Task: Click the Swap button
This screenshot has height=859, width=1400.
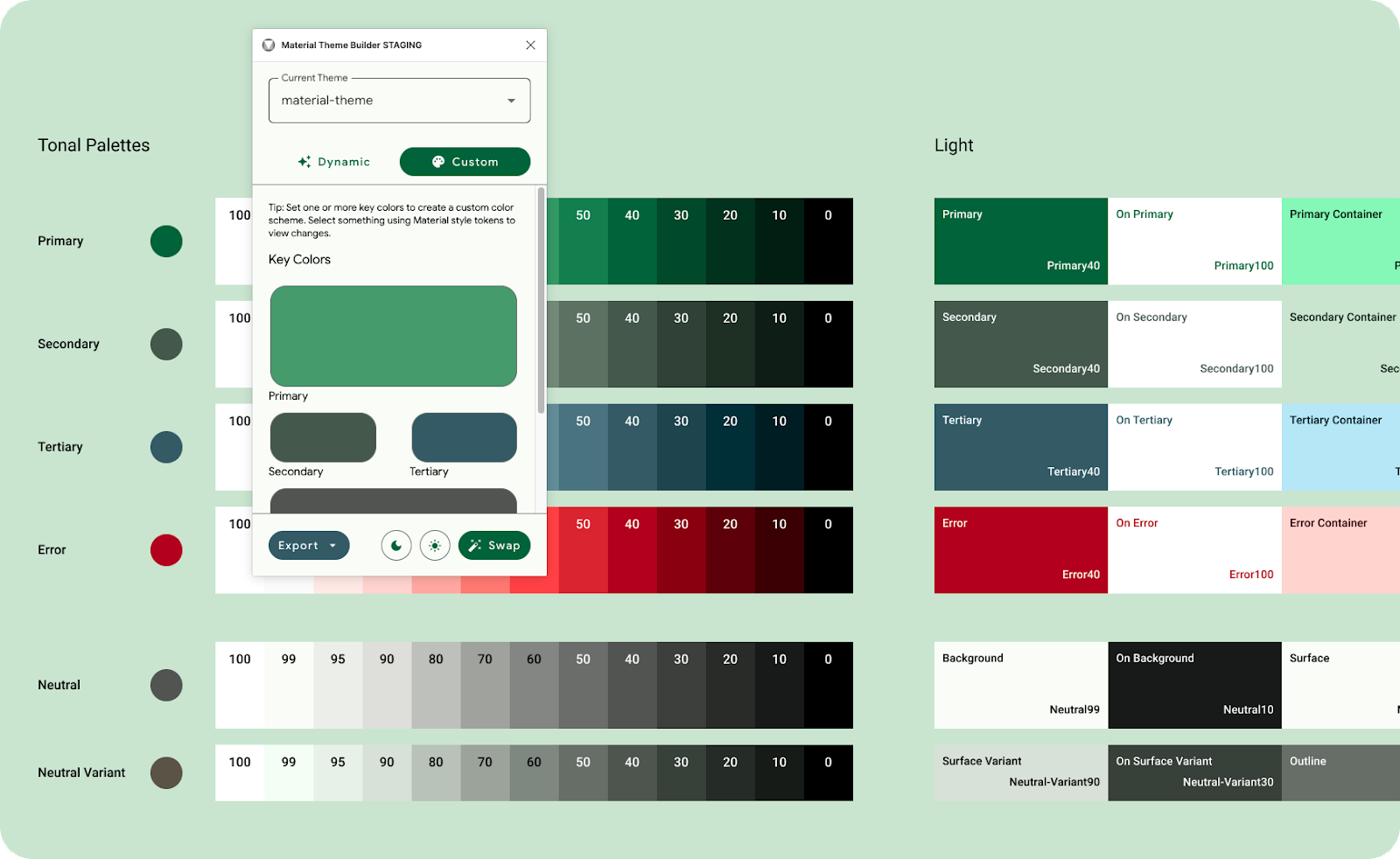Action: (494, 545)
